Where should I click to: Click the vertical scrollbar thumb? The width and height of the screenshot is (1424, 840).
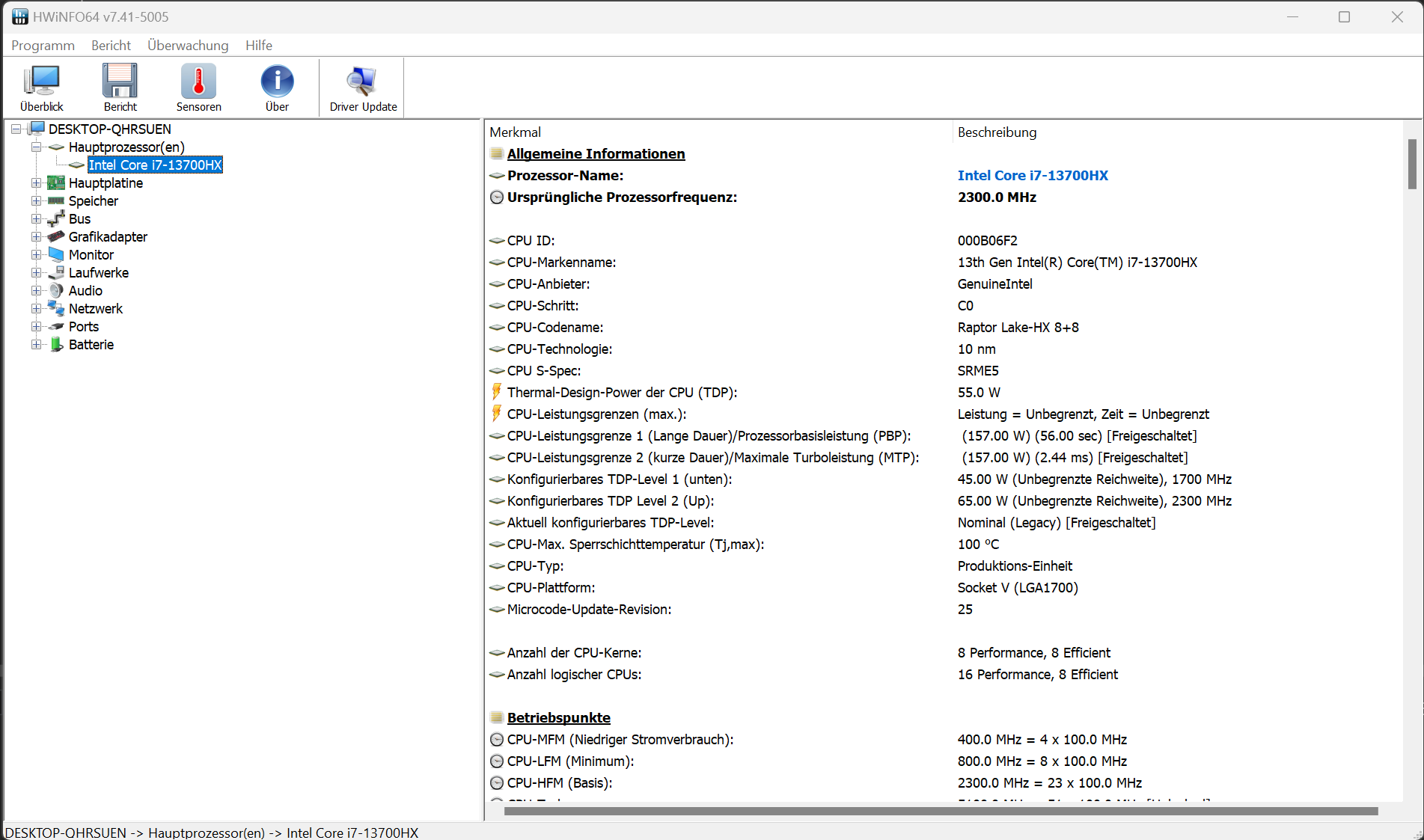(1412, 164)
